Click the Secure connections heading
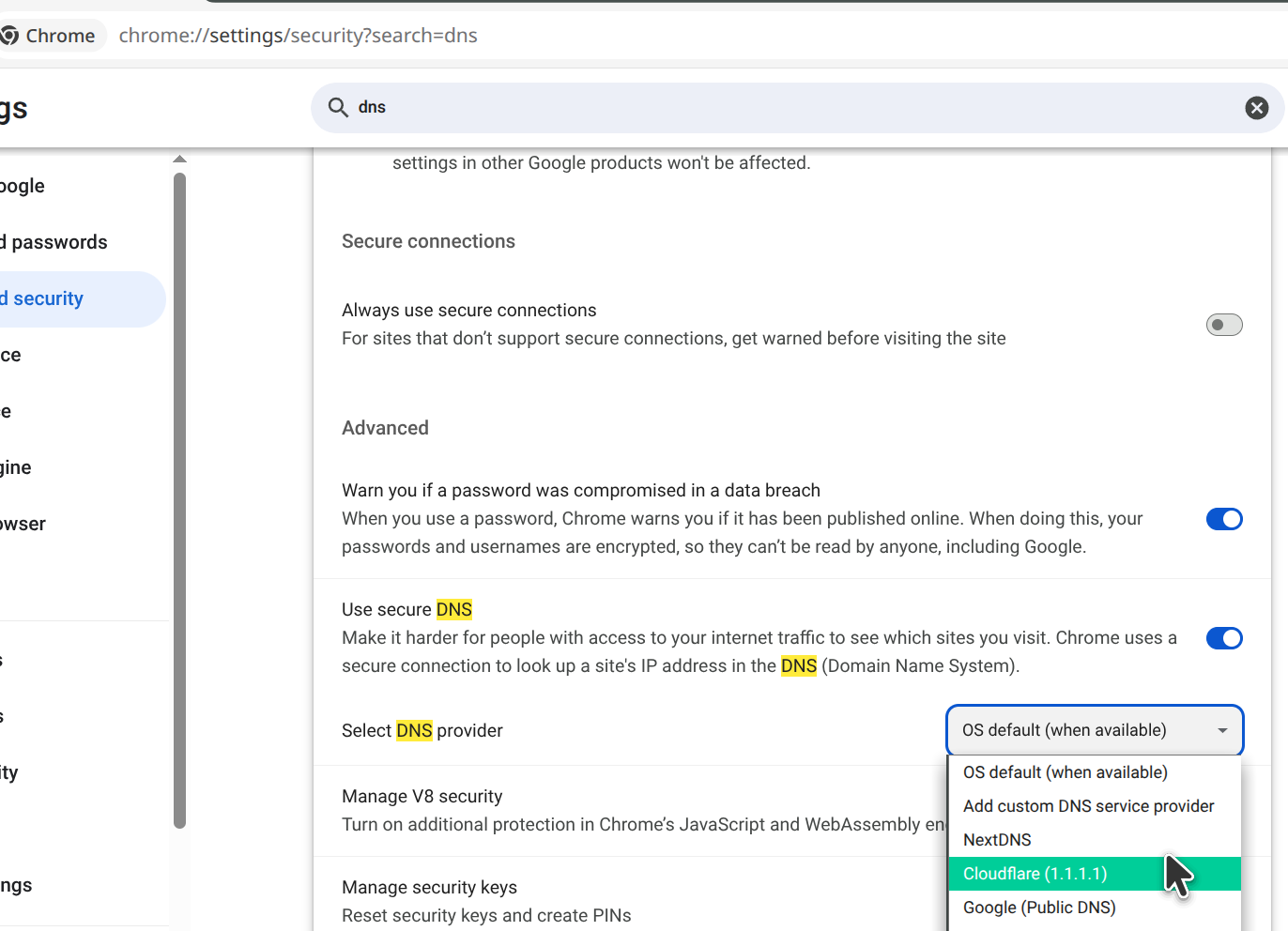 click(x=428, y=241)
